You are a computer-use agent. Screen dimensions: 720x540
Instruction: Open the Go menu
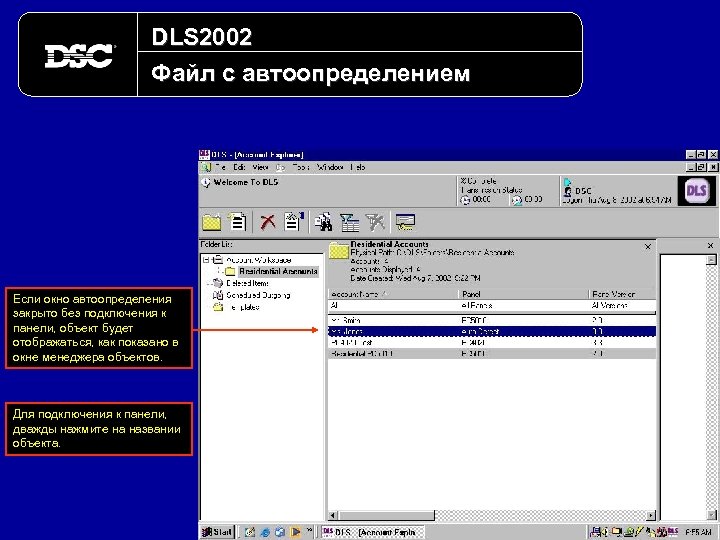coord(280,167)
